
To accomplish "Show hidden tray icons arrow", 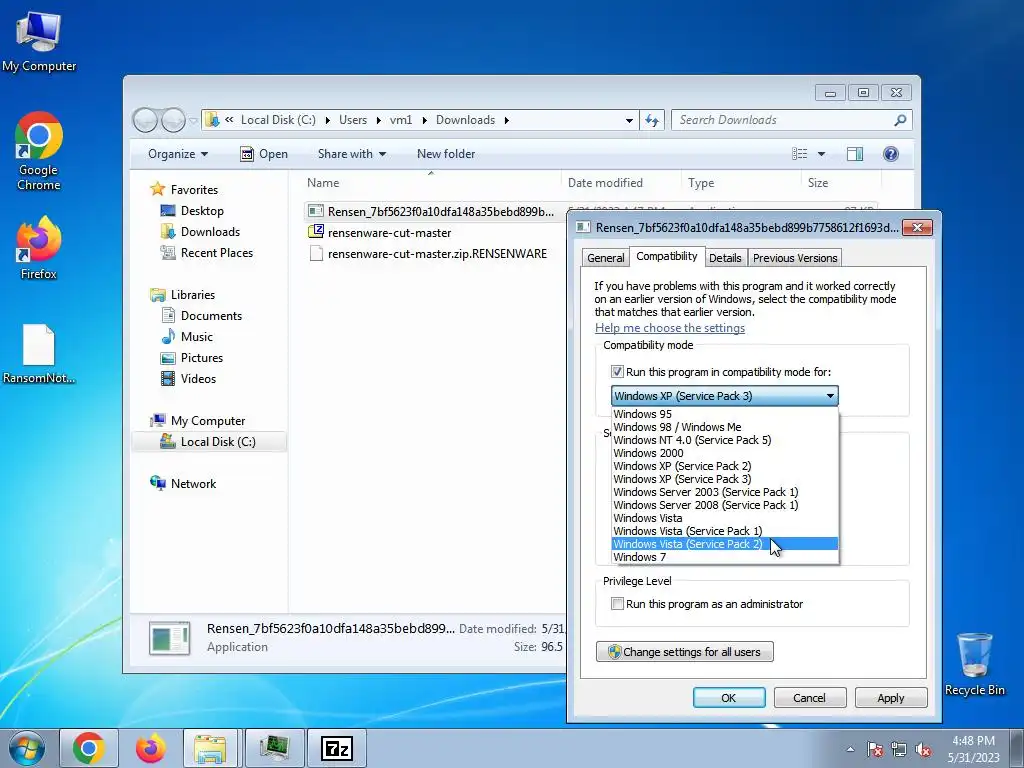I will [850, 749].
